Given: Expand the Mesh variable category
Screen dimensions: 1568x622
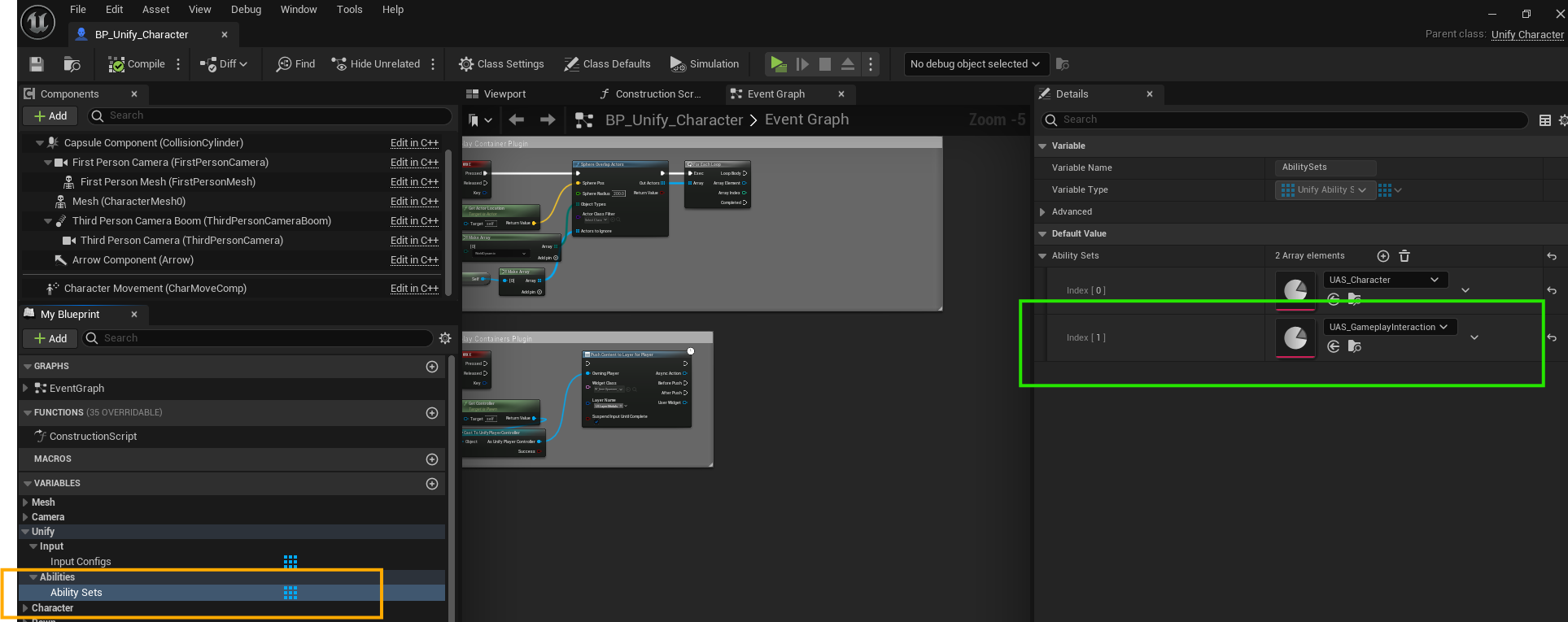Looking at the screenshot, I should click(x=25, y=502).
